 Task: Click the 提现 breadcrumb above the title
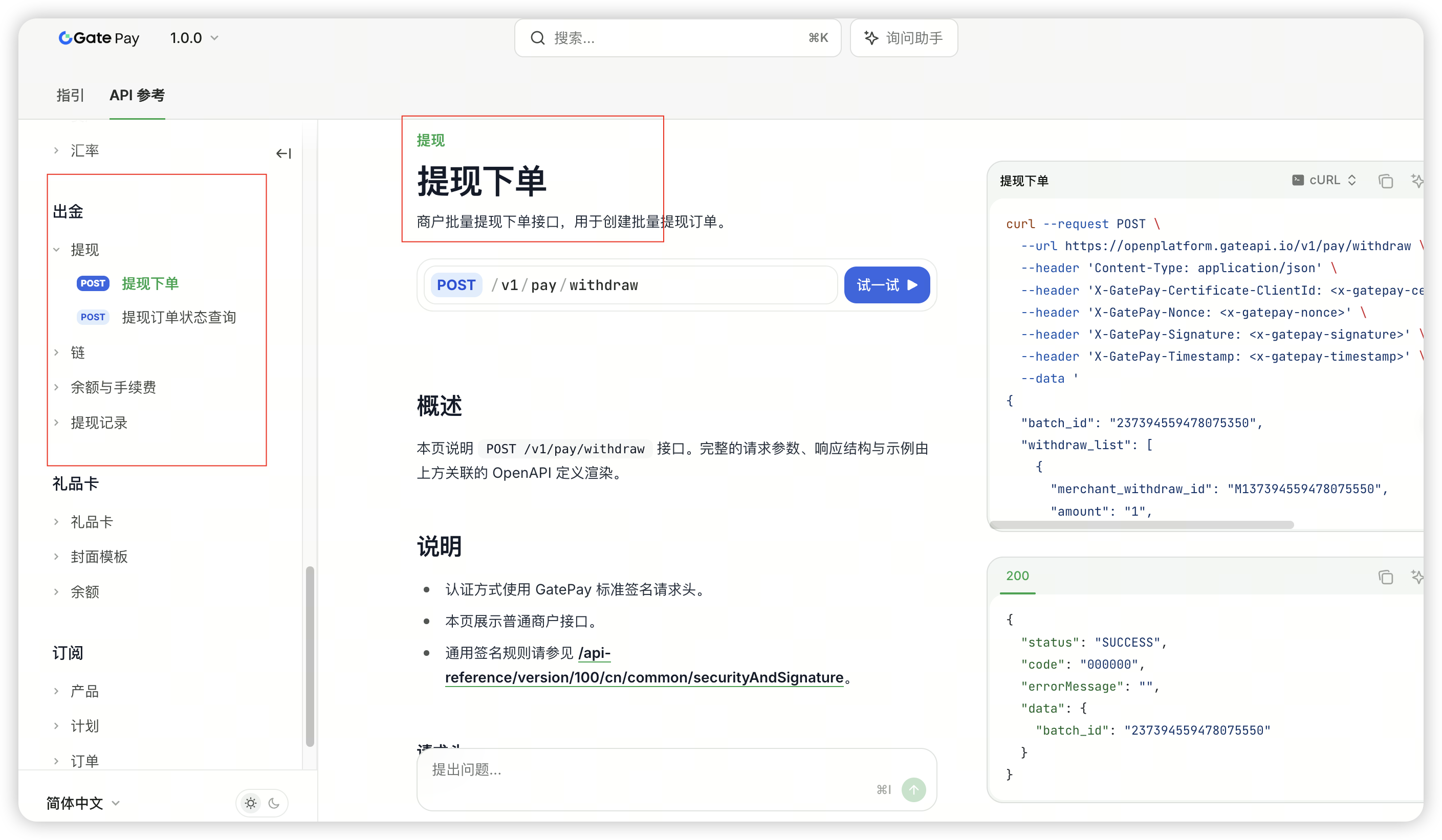coord(430,140)
